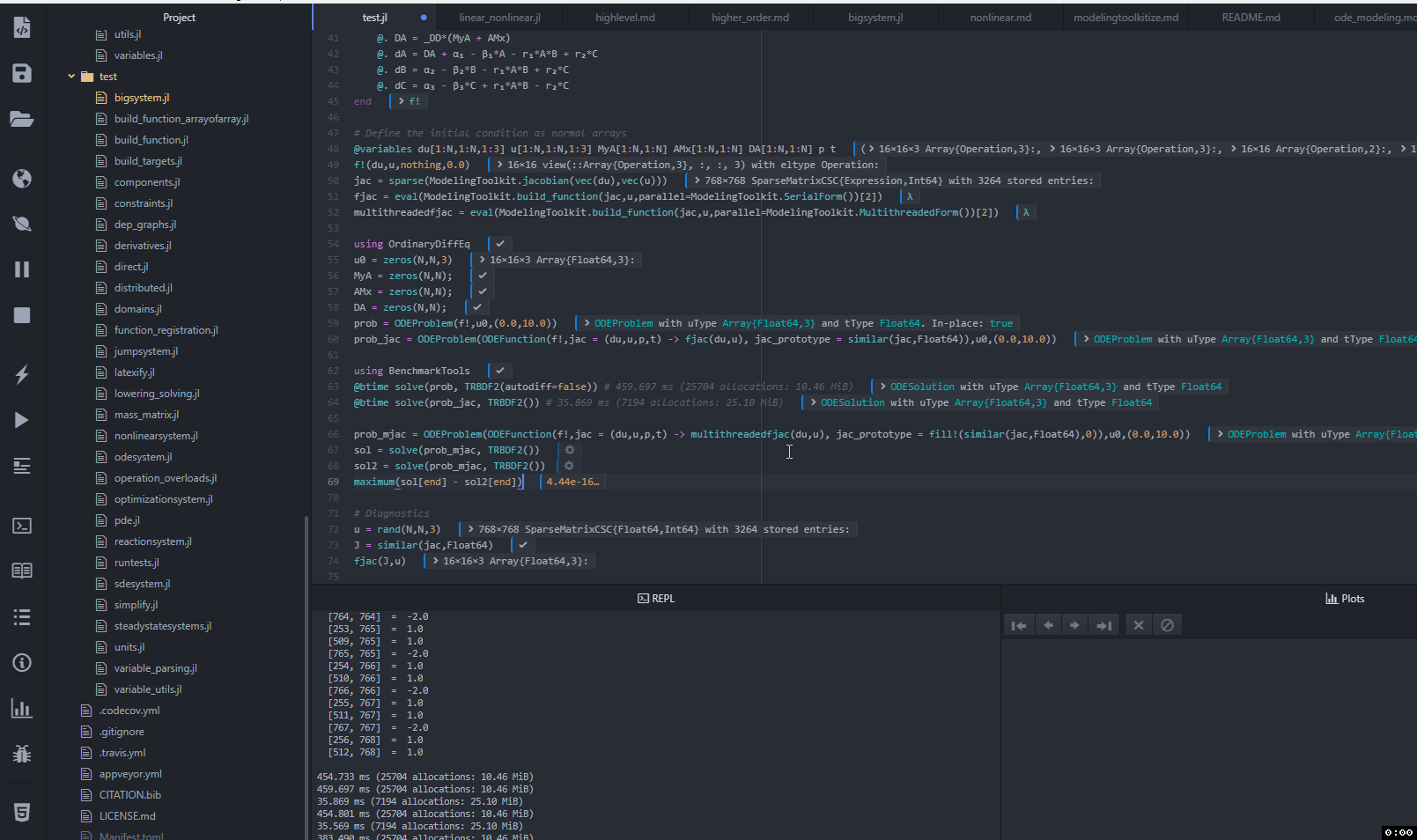This screenshot has height=840, width=1417.
Task: Click the HTML5 shield icon in toolbar
Action: [22, 812]
